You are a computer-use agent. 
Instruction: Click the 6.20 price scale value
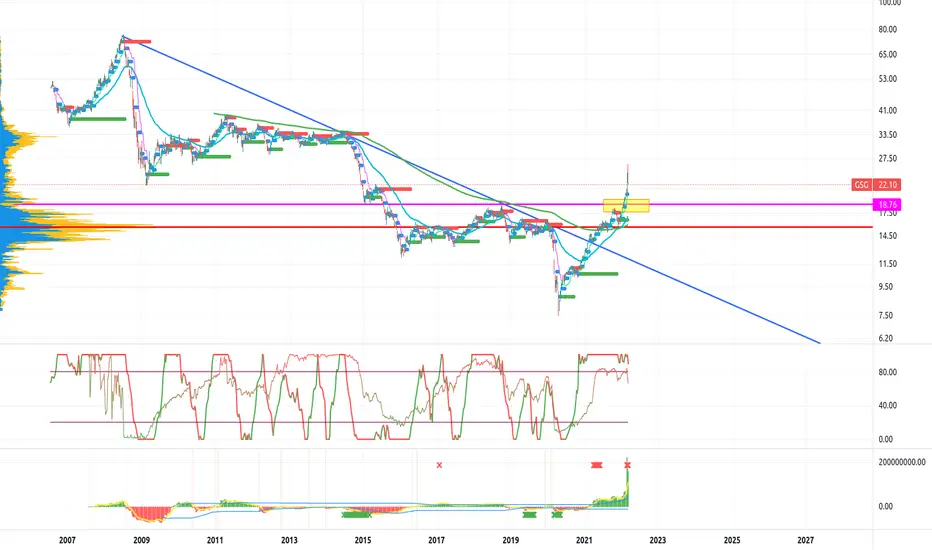click(x=886, y=338)
